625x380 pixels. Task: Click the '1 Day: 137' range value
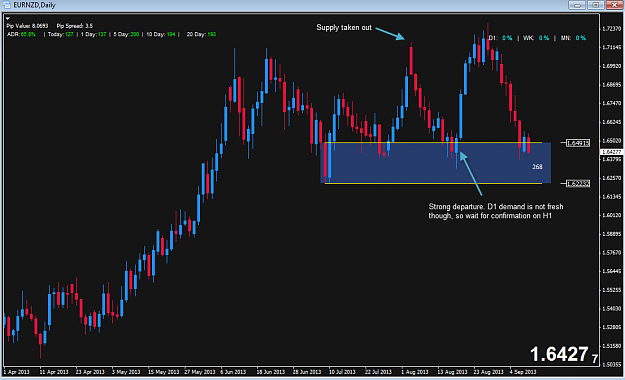coord(93,34)
